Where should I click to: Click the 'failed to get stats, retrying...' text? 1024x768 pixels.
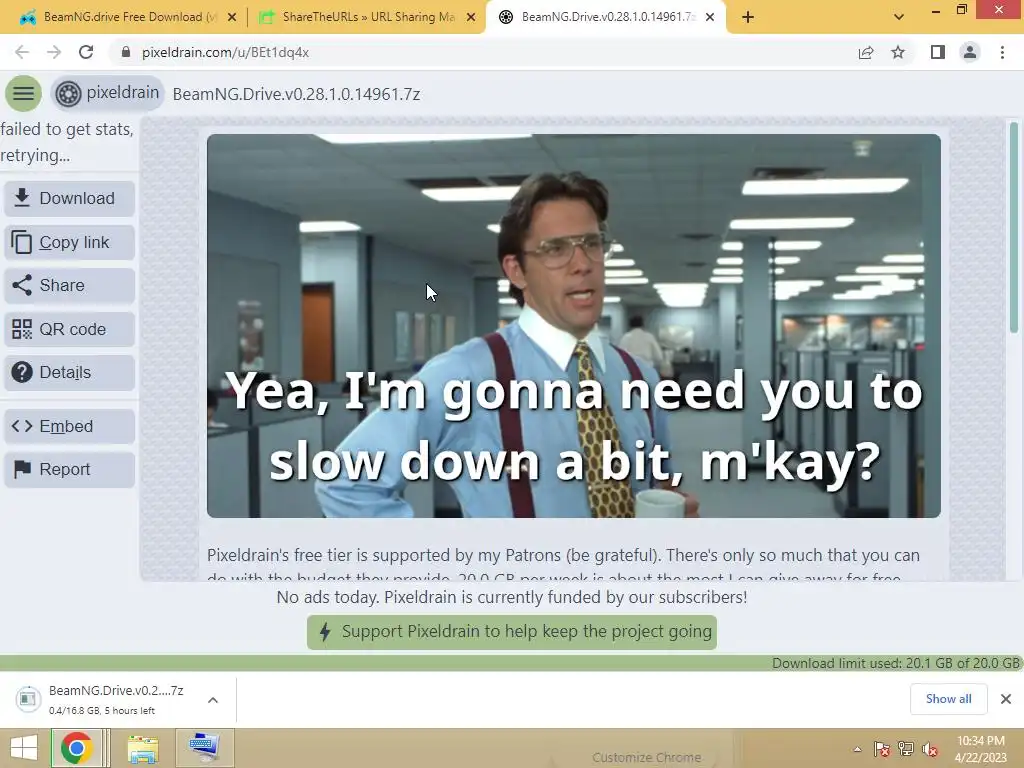pyautogui.click(x=67, y=142)
